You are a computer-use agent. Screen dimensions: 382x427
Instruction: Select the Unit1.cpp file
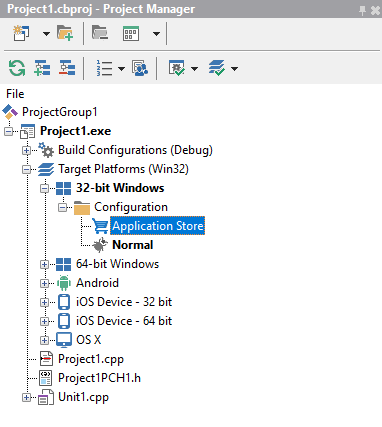click(83, 397)
